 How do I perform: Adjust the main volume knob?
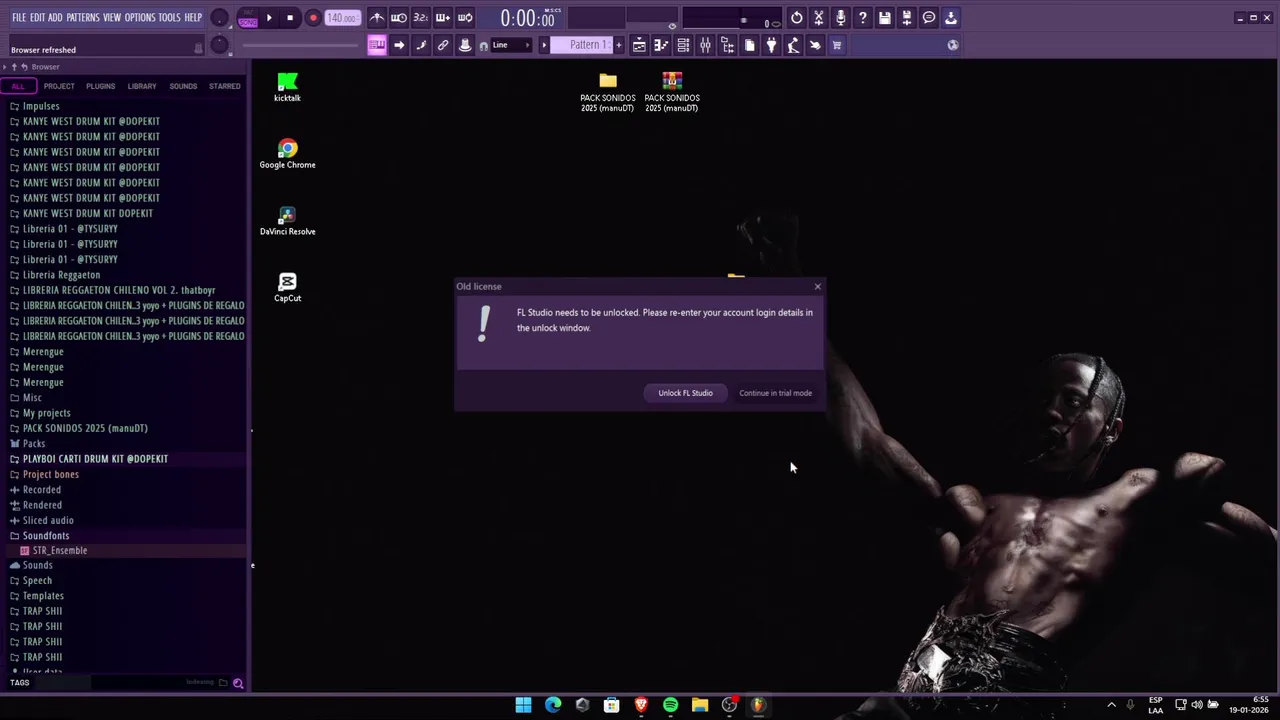tap(220, 19)
